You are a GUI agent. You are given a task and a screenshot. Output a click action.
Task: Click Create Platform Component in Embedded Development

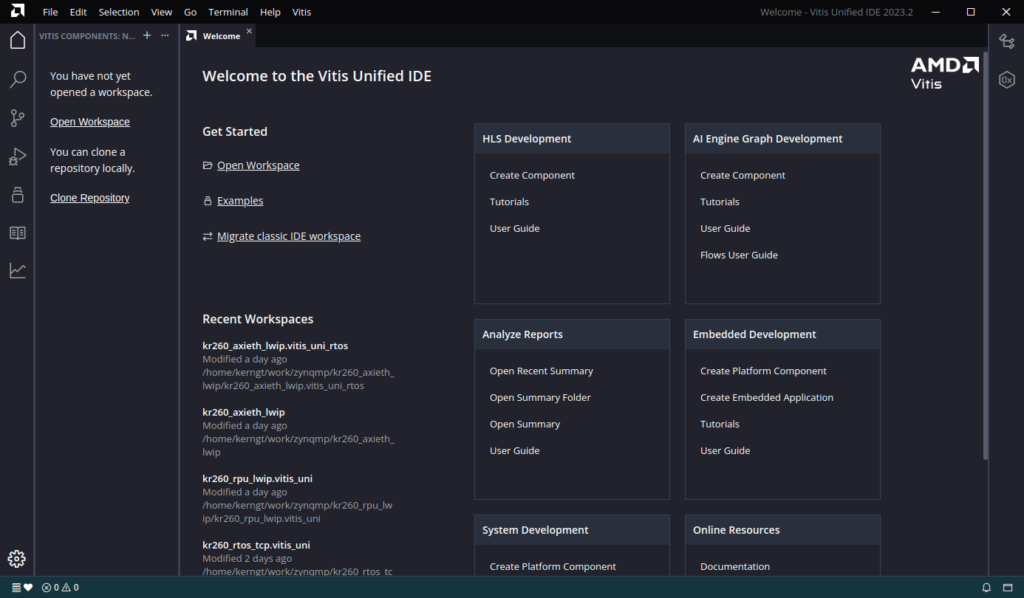pos(763,371)
